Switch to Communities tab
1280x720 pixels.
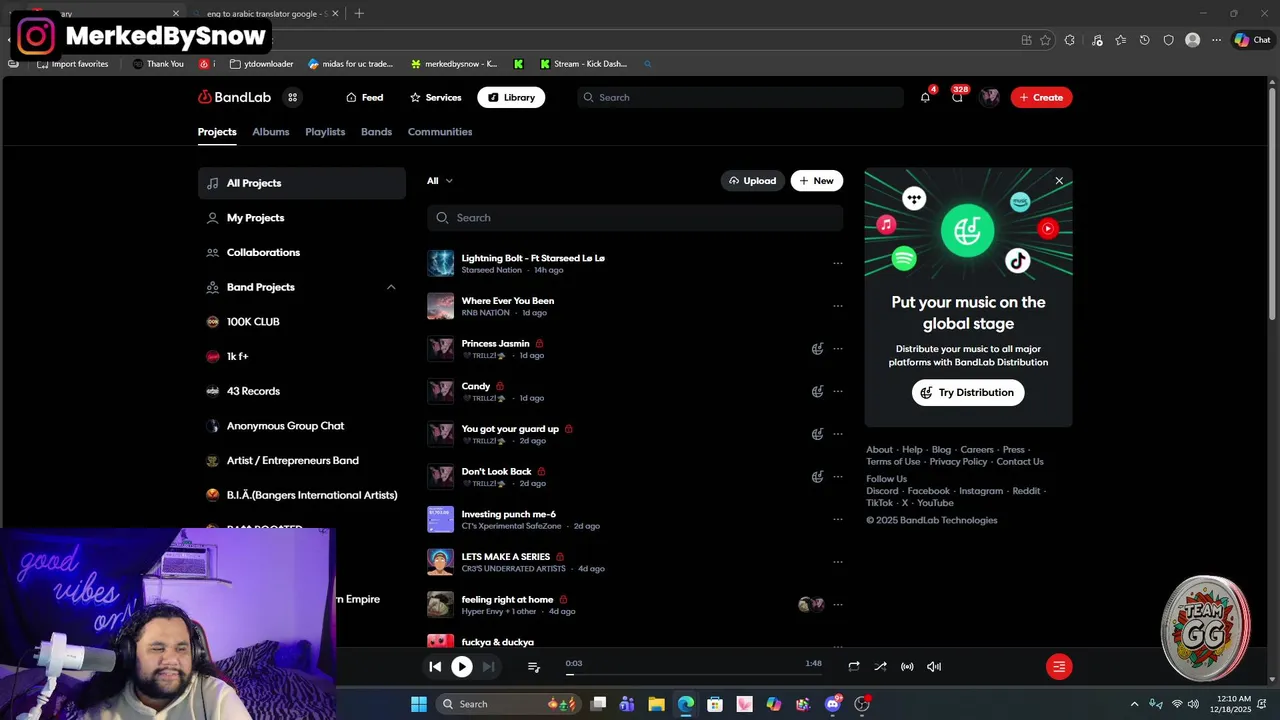pos(440,132)
